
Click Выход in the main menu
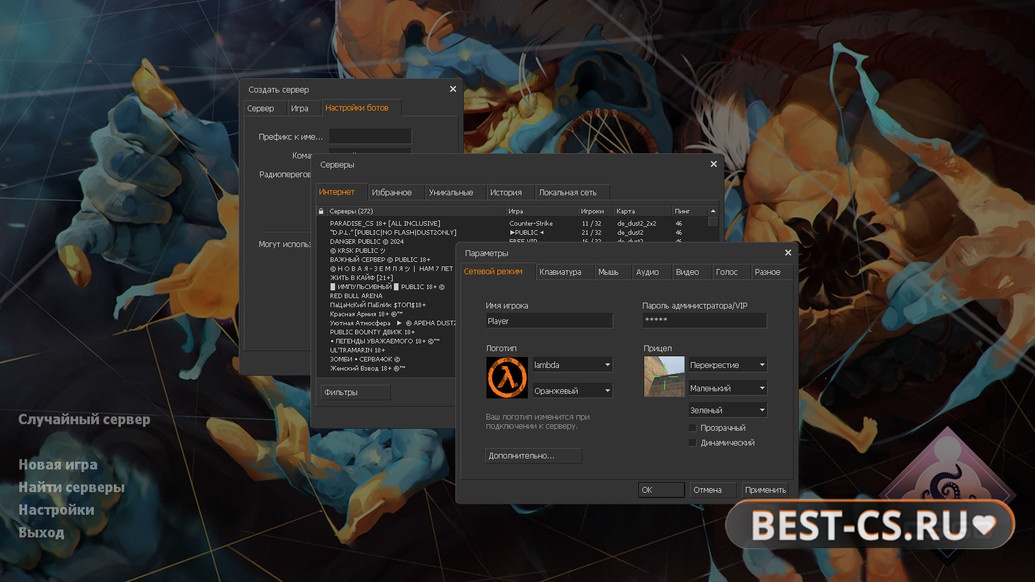click(x=41, y=532)
